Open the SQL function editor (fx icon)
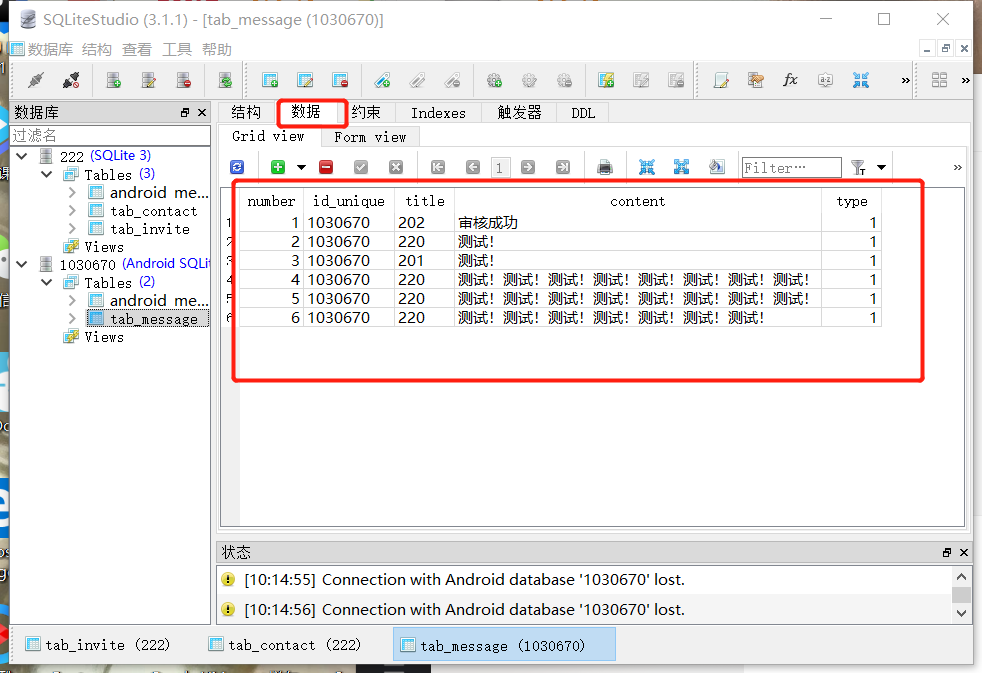This screenshot has width=982, height=673. pos(790,79)
